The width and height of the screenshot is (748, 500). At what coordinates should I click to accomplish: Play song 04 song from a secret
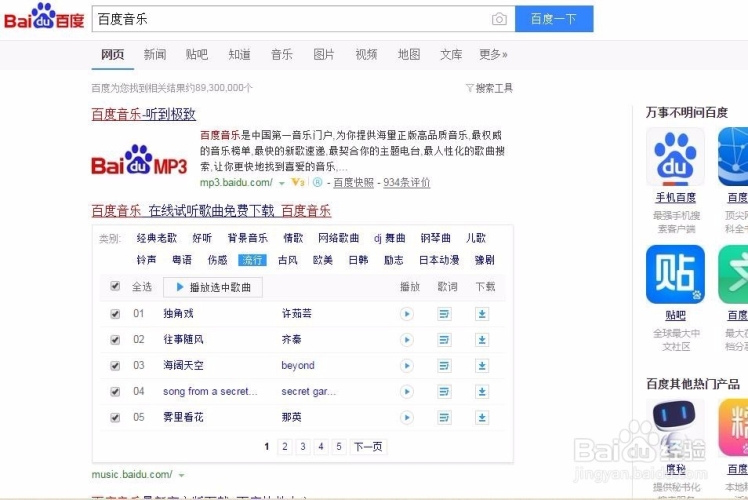coord(406,392)
